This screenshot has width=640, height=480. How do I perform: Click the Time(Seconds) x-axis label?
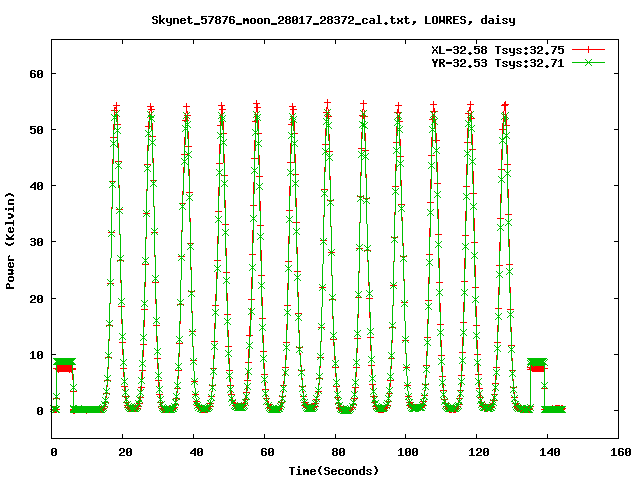pos(333,471)
